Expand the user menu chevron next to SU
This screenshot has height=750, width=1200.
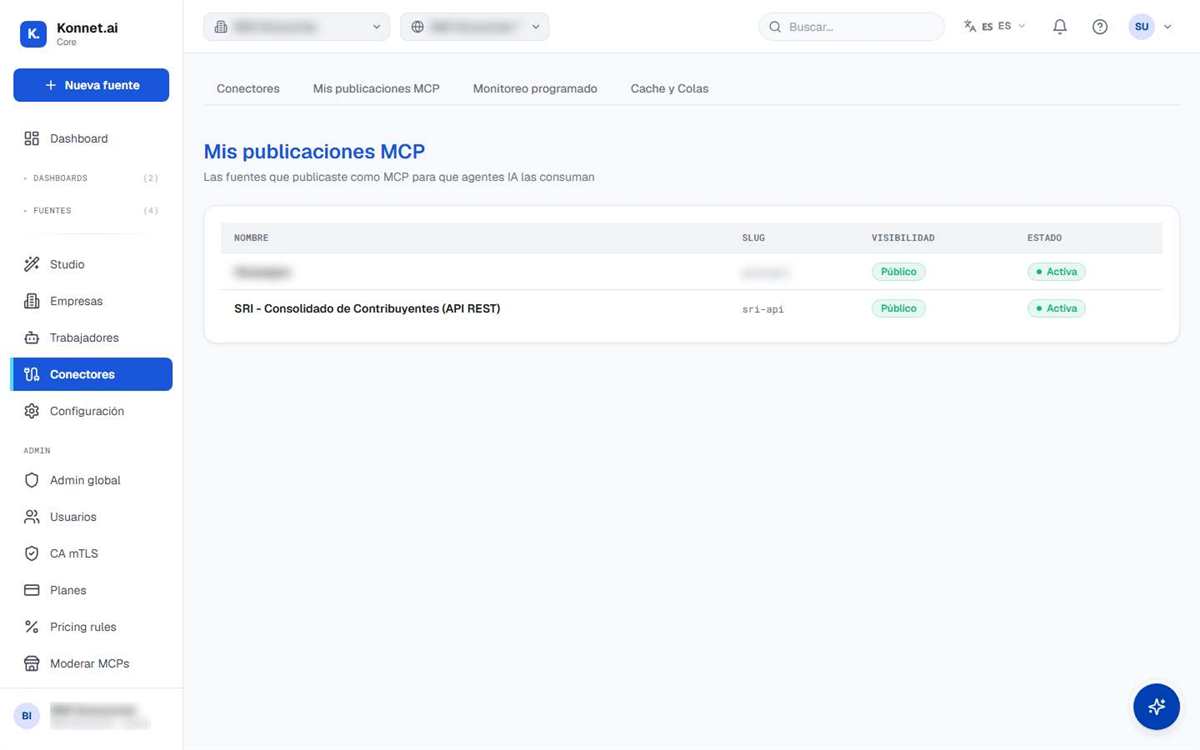coord(1168,27)
